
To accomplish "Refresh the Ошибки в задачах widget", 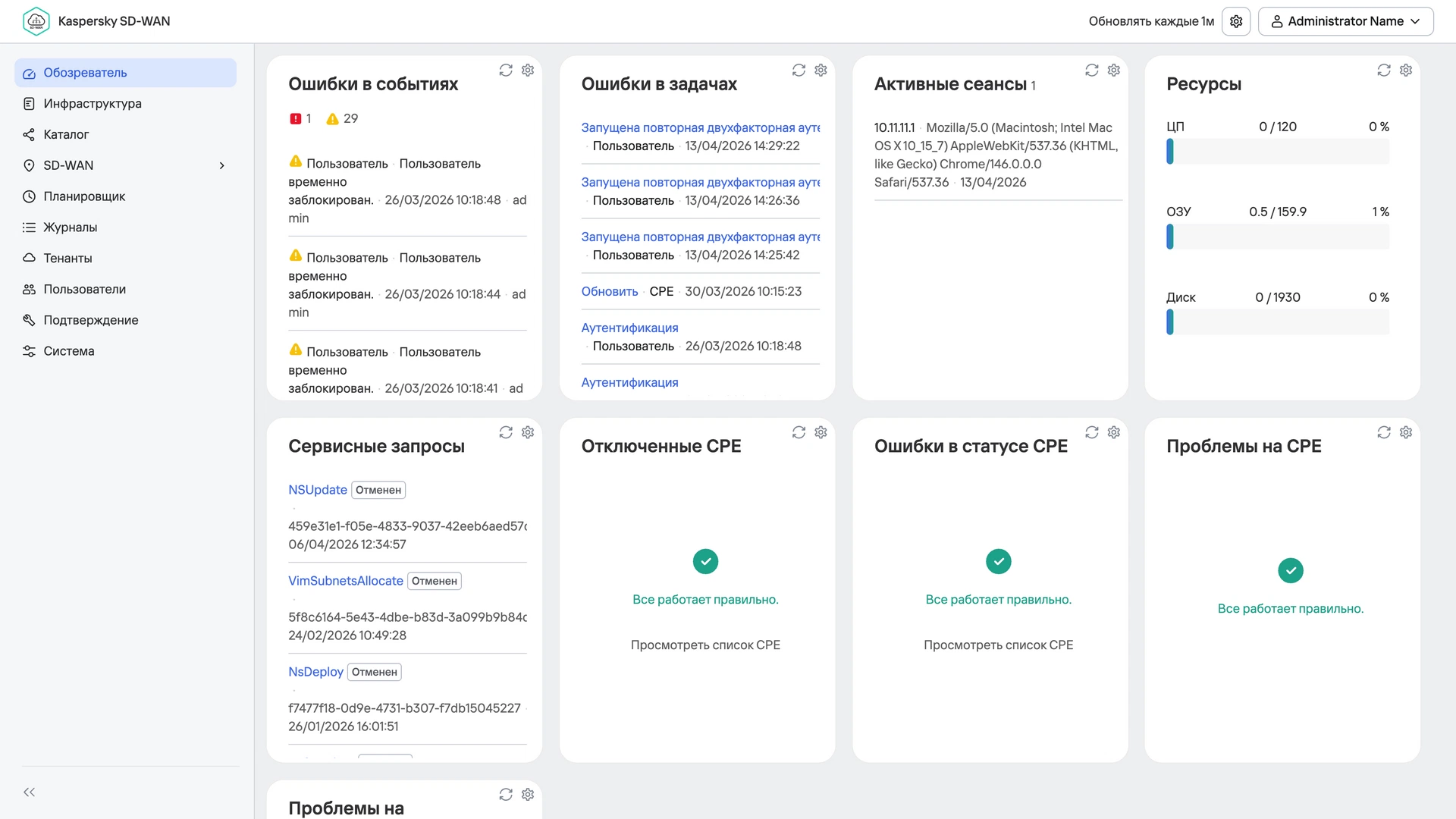I will coord(799,70).
